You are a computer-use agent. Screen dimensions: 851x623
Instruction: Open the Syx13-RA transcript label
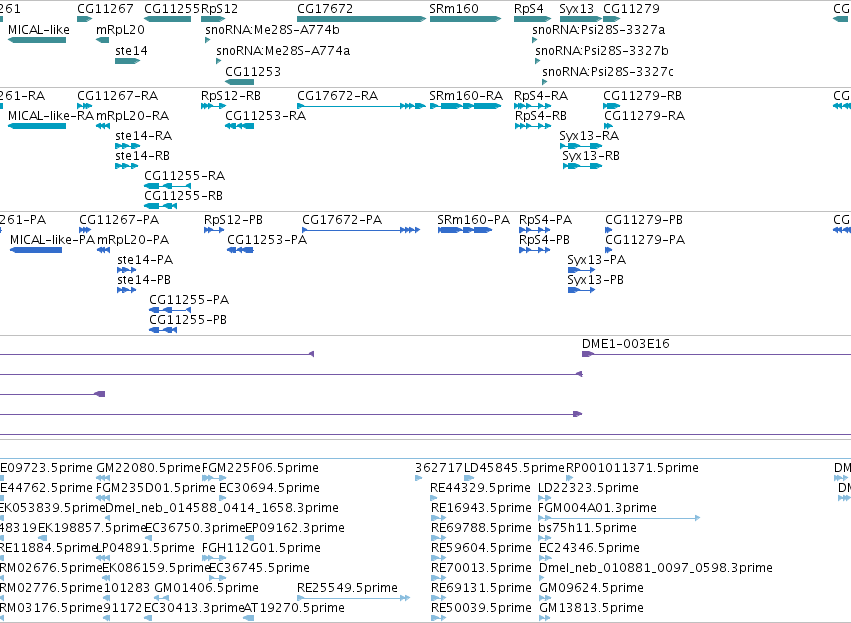[589, 135]
